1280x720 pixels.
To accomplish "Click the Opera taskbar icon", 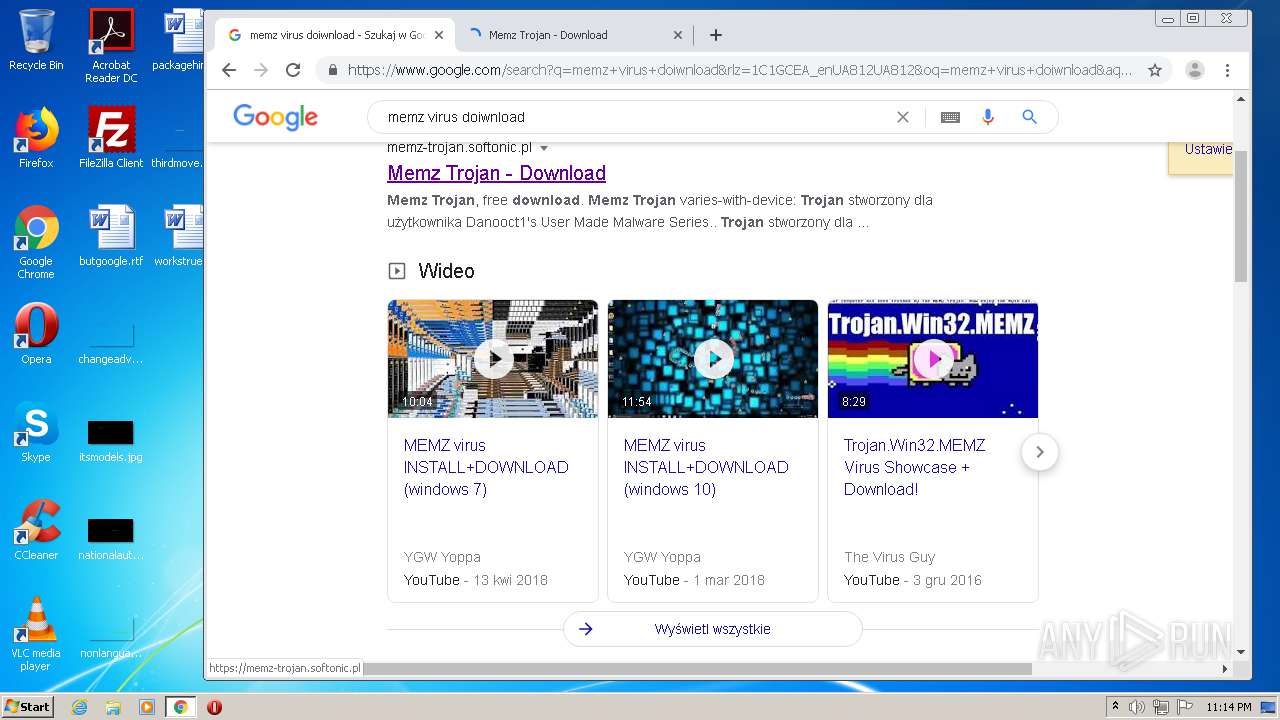I will 214,707.
